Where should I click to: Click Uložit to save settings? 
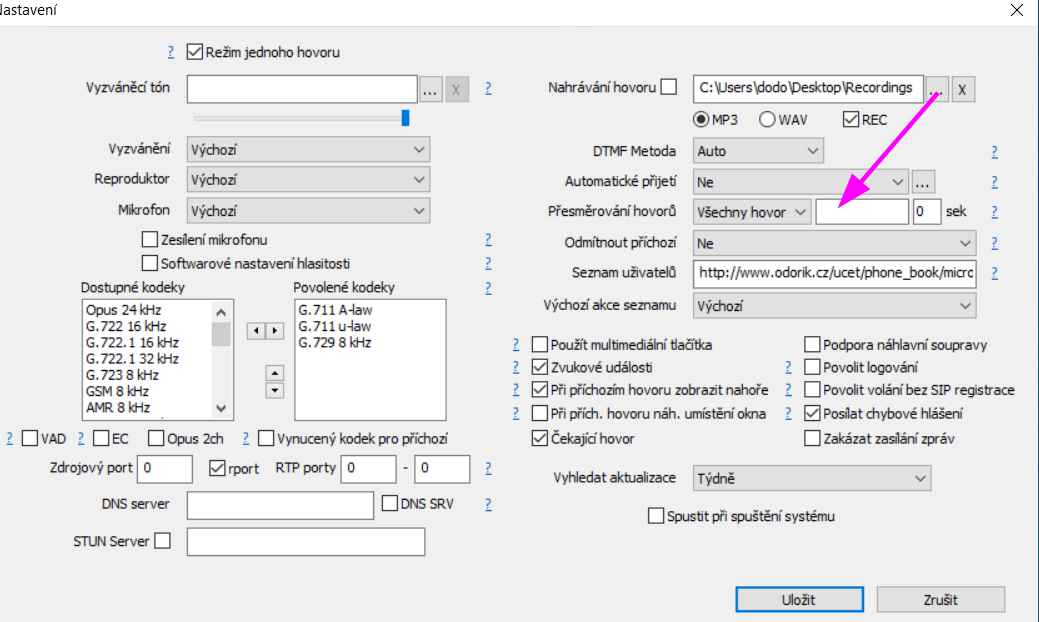[x=798, y=600]
